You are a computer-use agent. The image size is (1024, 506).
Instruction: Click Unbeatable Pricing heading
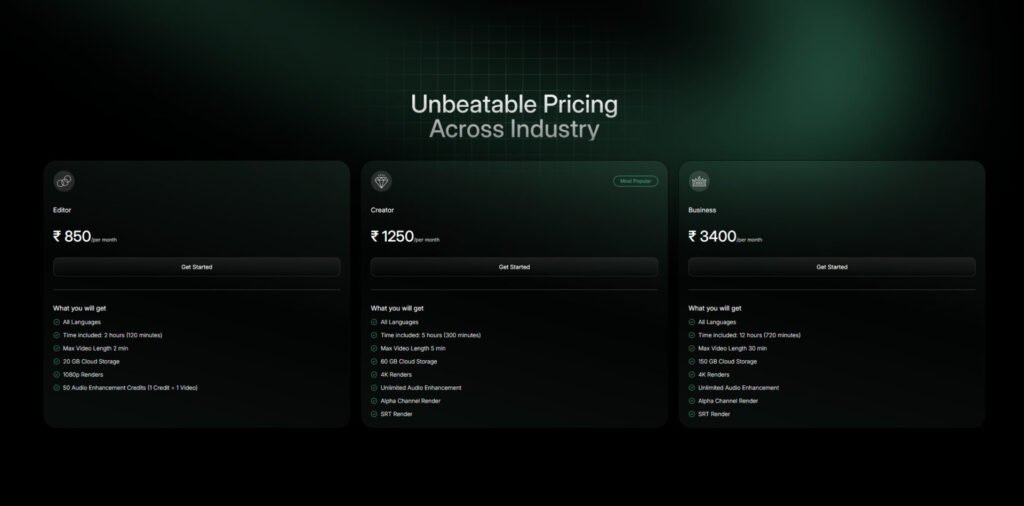coord(514,104)
